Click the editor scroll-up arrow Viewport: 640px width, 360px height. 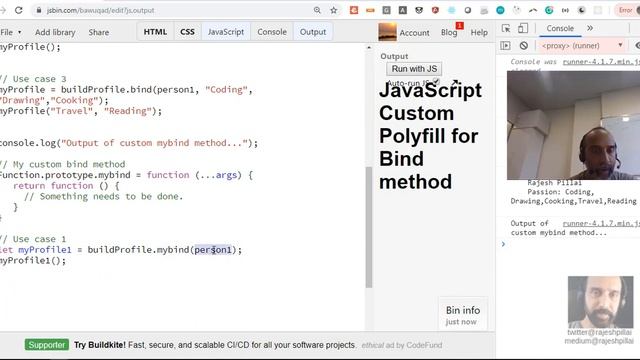pyautogui.click(x=369, y=48)
